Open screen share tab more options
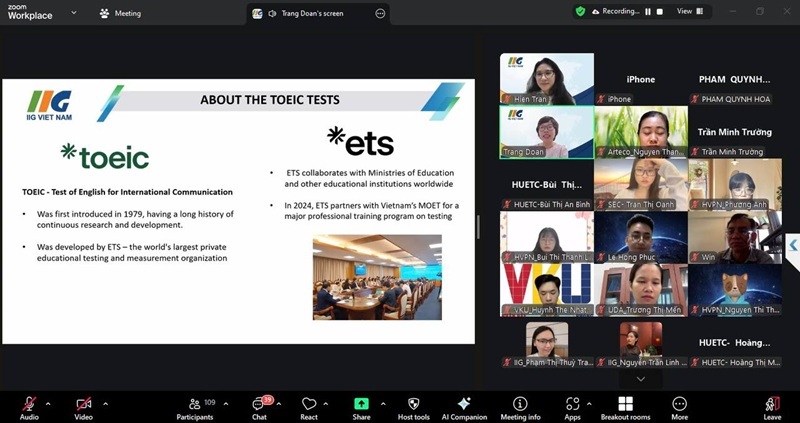800x423 pixels. coord(380,14)
